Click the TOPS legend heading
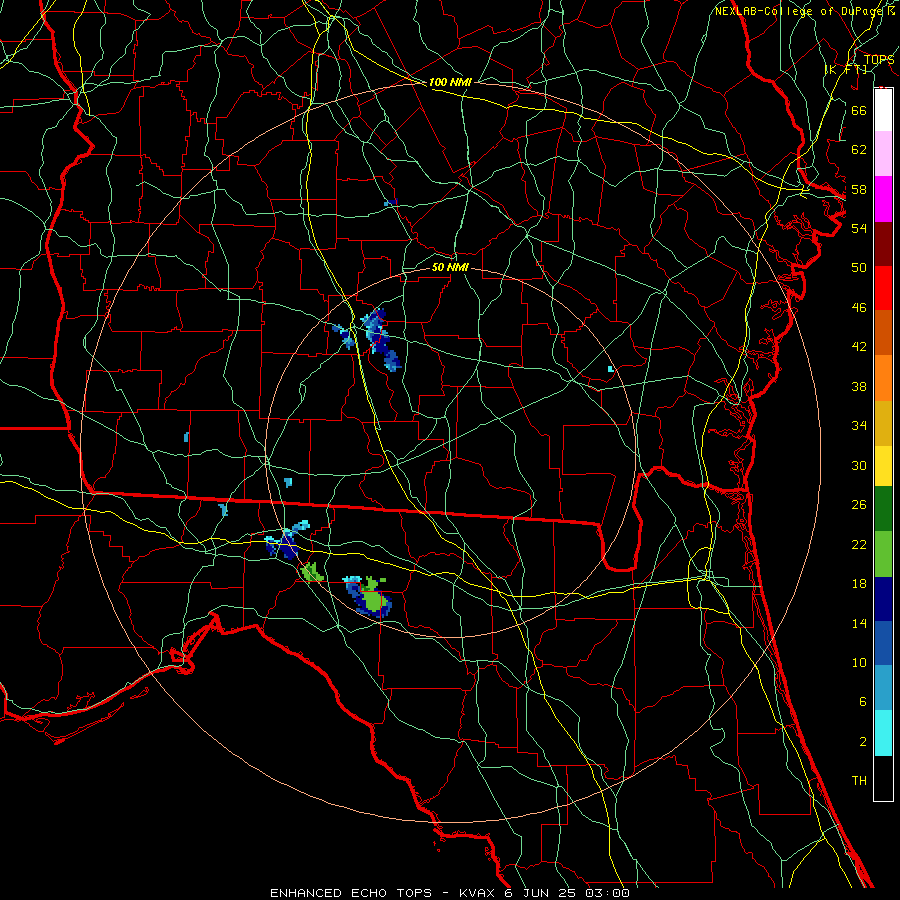 879,60
